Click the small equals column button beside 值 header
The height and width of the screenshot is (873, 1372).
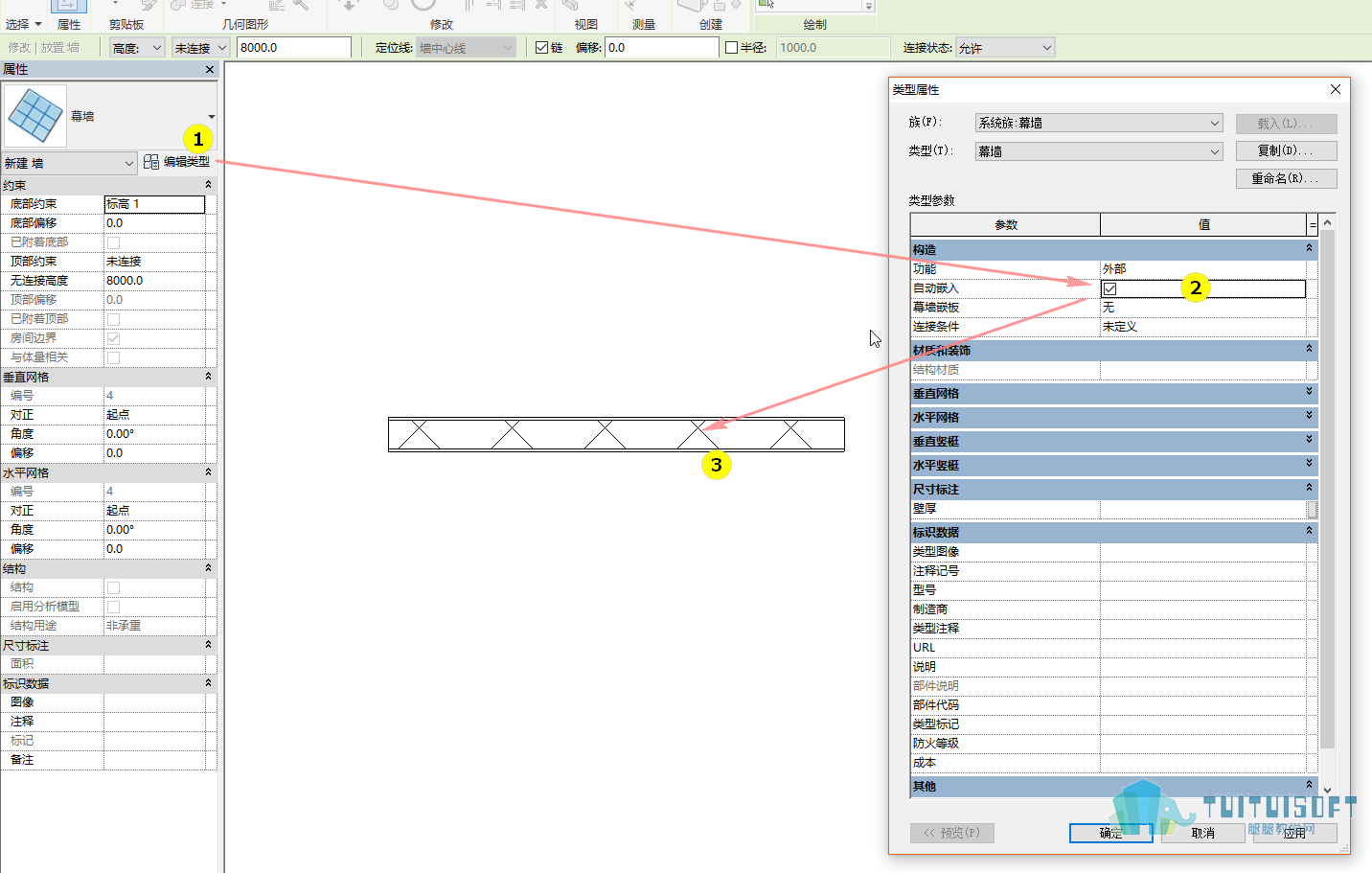tap(1313, 225)
